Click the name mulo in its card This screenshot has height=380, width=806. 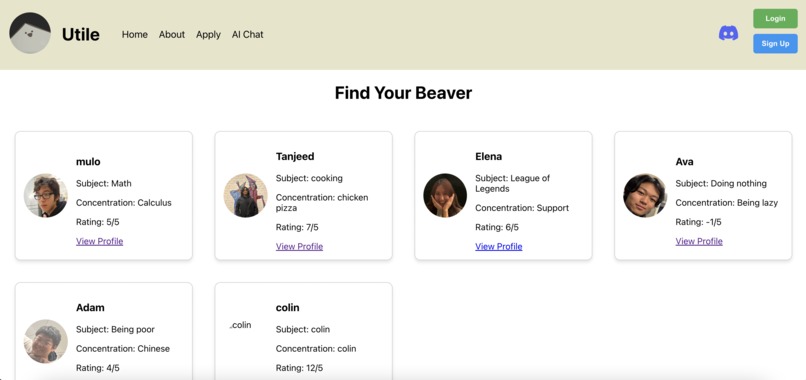(88, 161)
